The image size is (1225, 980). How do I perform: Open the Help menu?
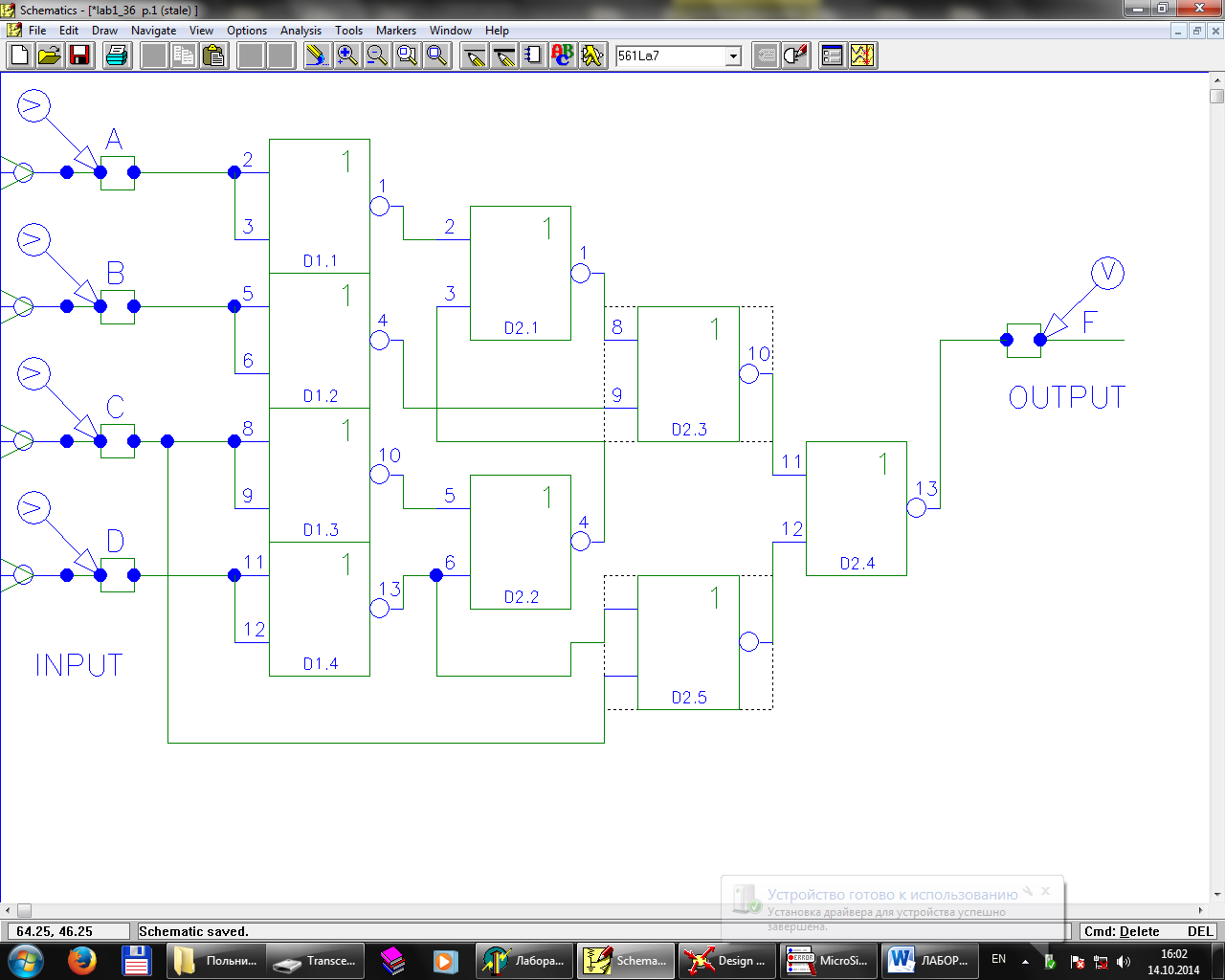(497, 31)
